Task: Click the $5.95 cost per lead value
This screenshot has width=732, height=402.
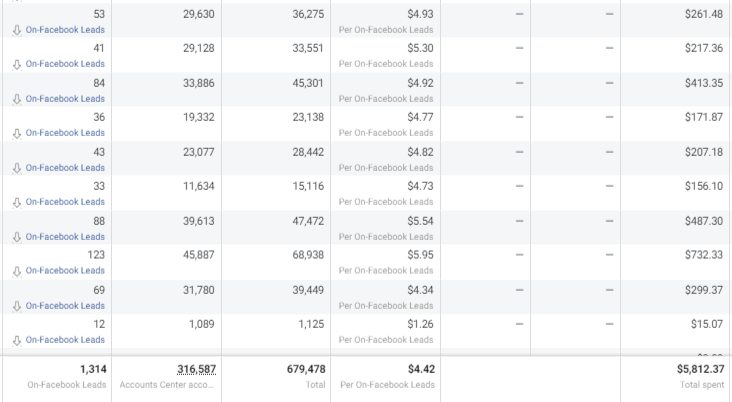Action: point(420,255)
